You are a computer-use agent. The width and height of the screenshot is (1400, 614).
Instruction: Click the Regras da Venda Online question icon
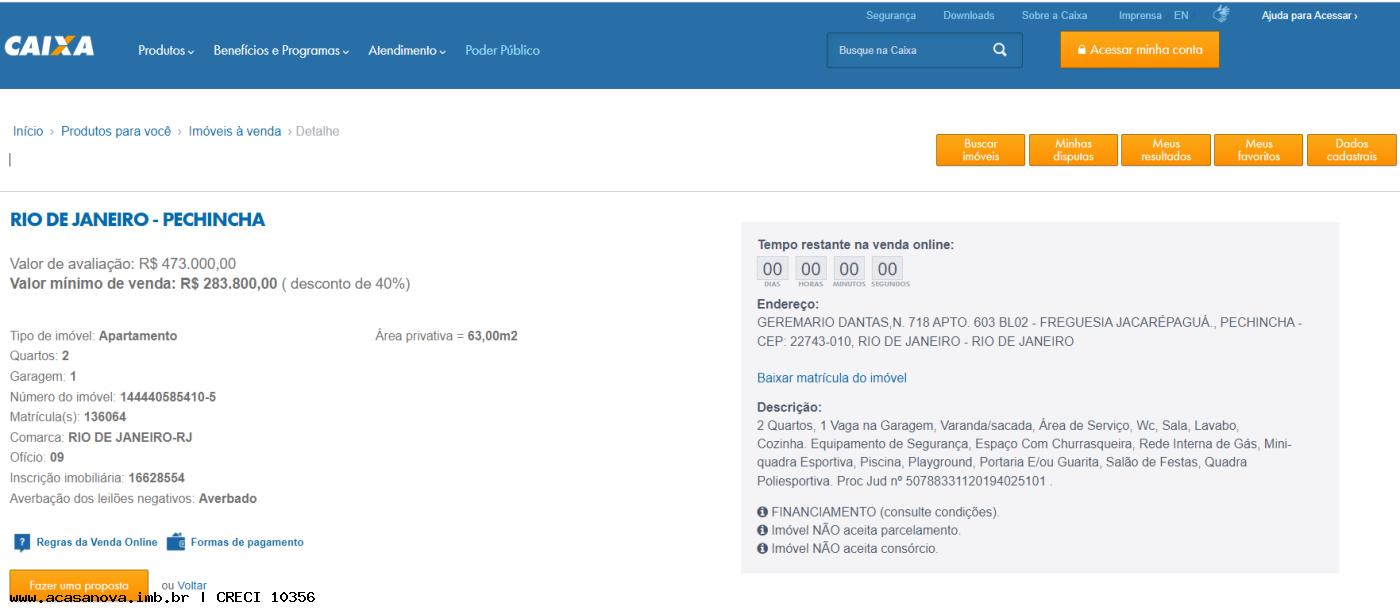point(22,543)
